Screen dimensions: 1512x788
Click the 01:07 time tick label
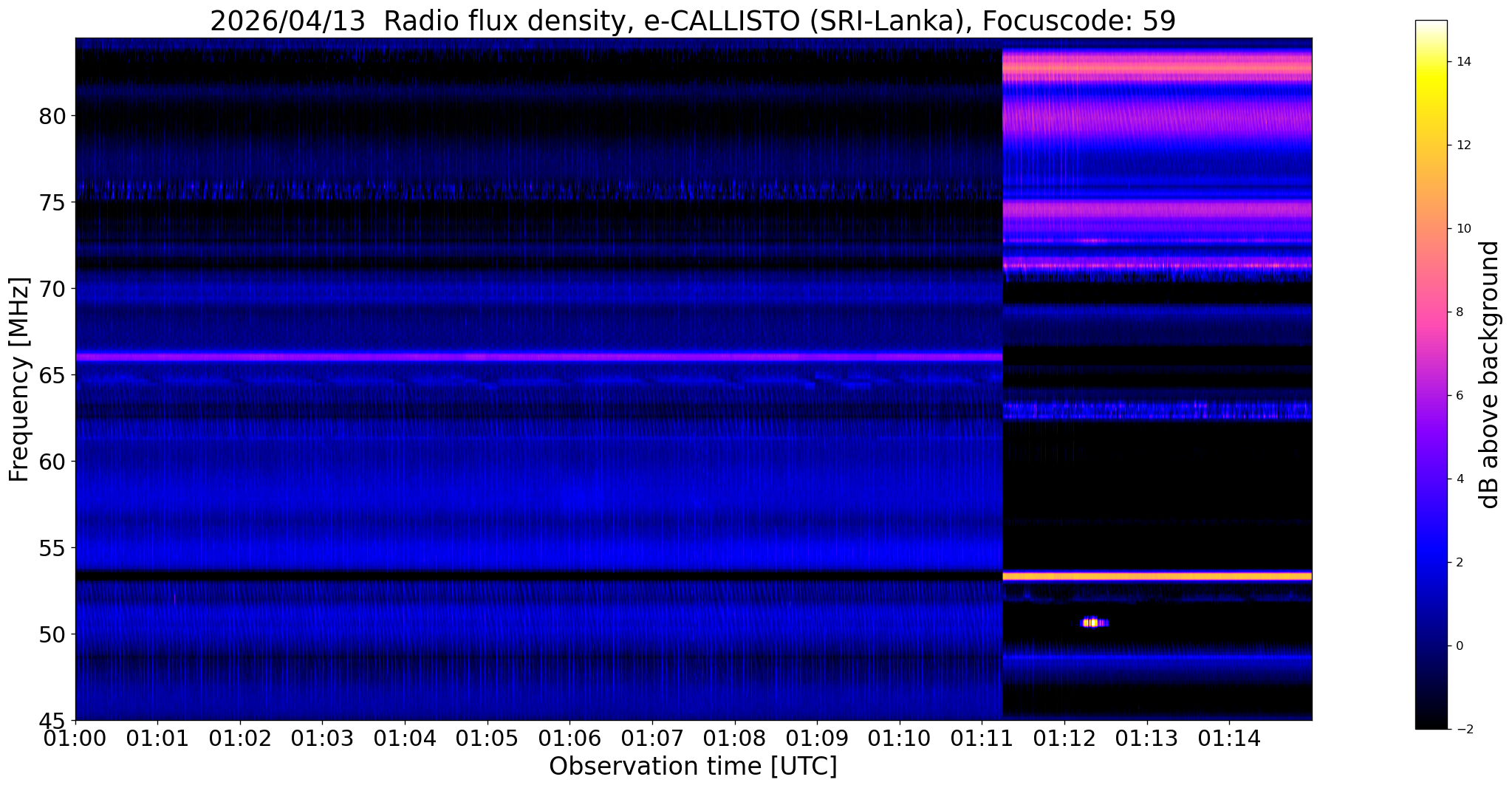(652, 738)
